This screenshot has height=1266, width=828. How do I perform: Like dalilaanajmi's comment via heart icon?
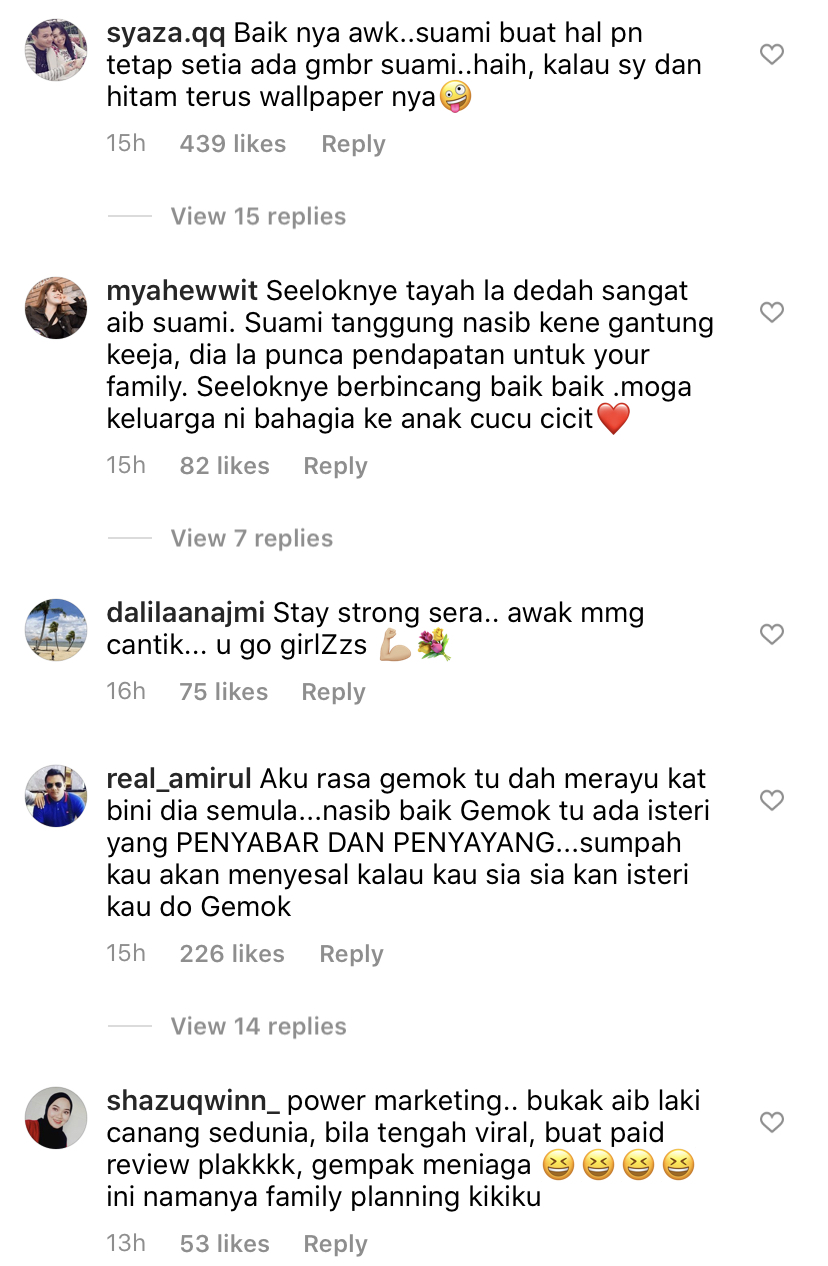coord(772,634)
